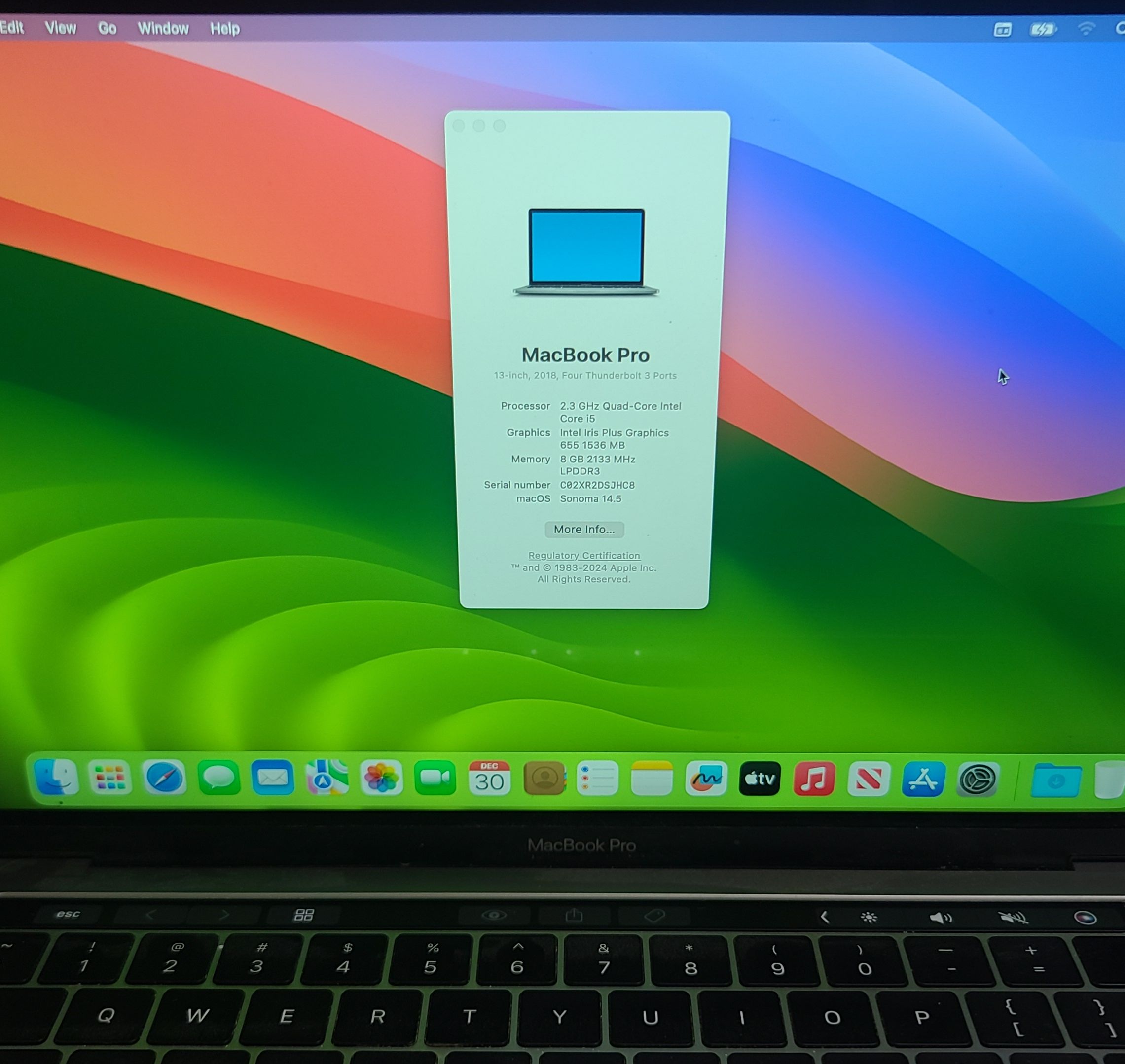Image resolution: width=1125 pixels, height=1064 pixels.
Task: Launch Reminders from the Dock
Action: point(597,778)
